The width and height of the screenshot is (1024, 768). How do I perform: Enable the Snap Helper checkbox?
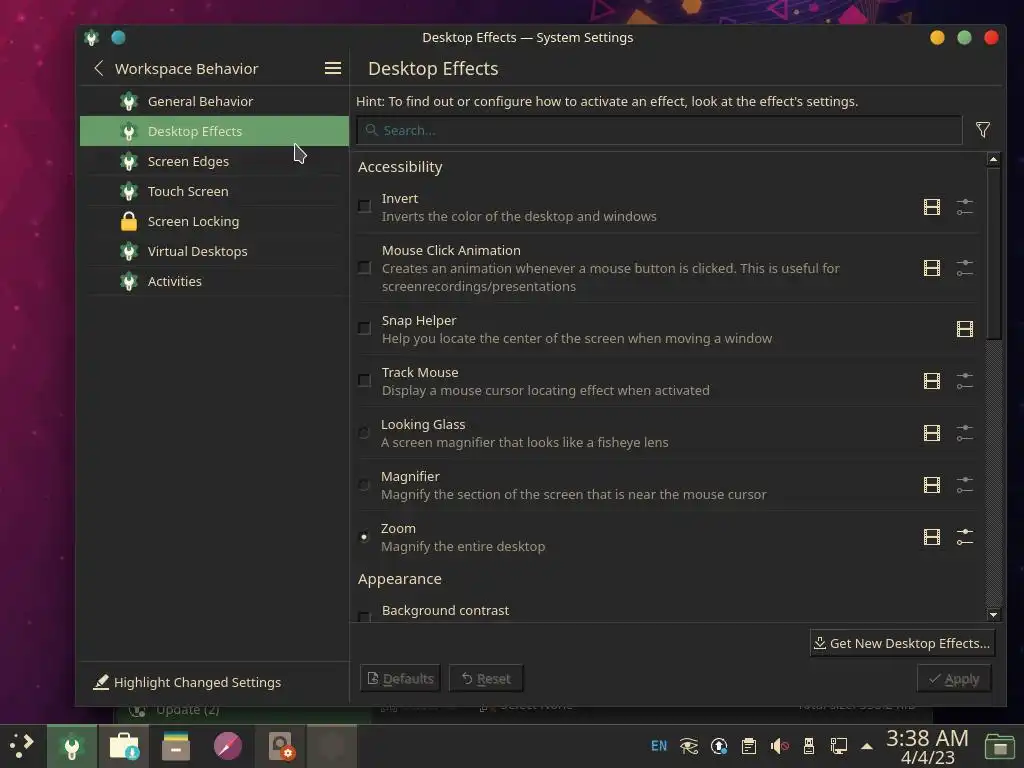coord(364,328)
